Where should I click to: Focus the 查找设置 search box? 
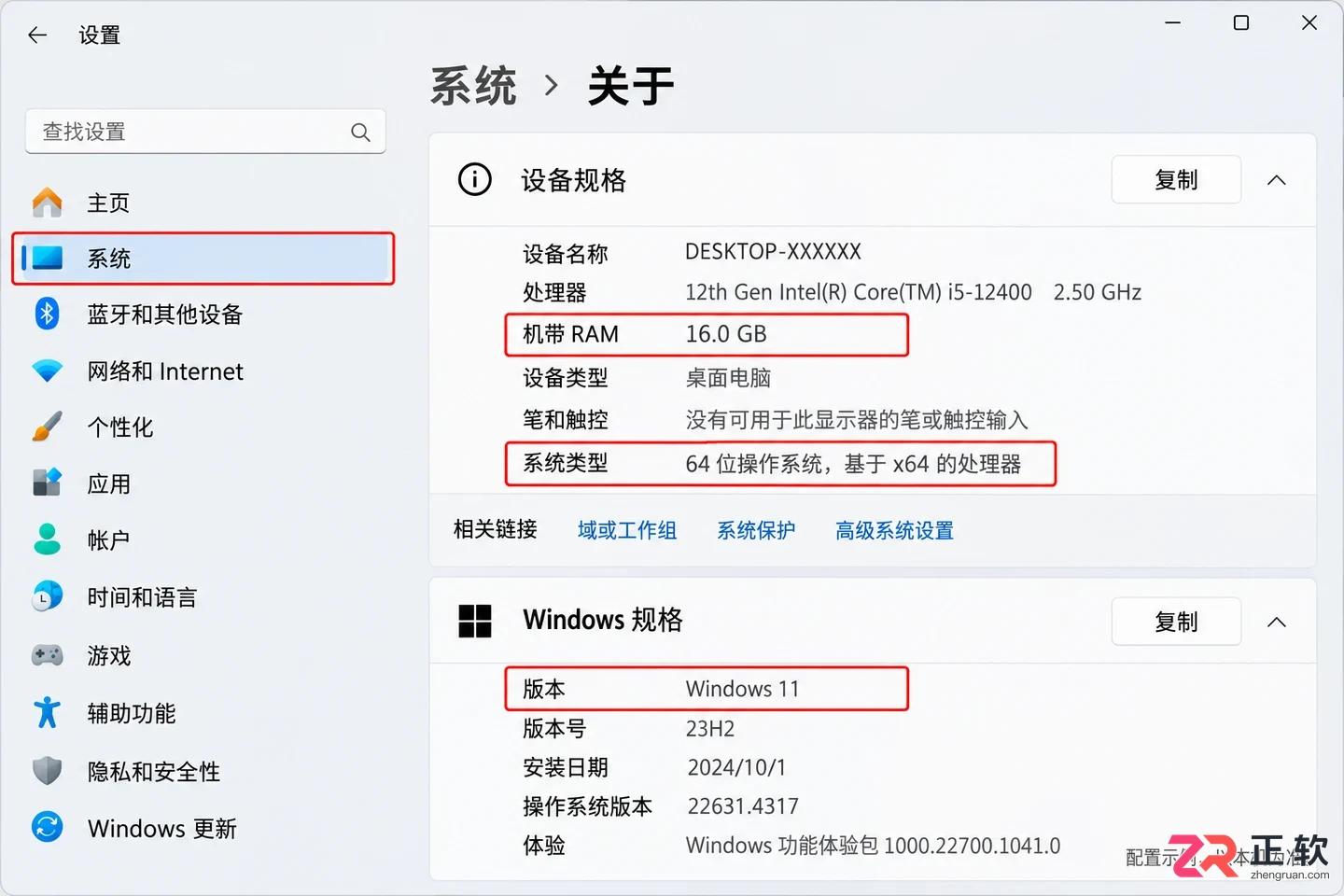pyautogui.click(x=205, y=132)
